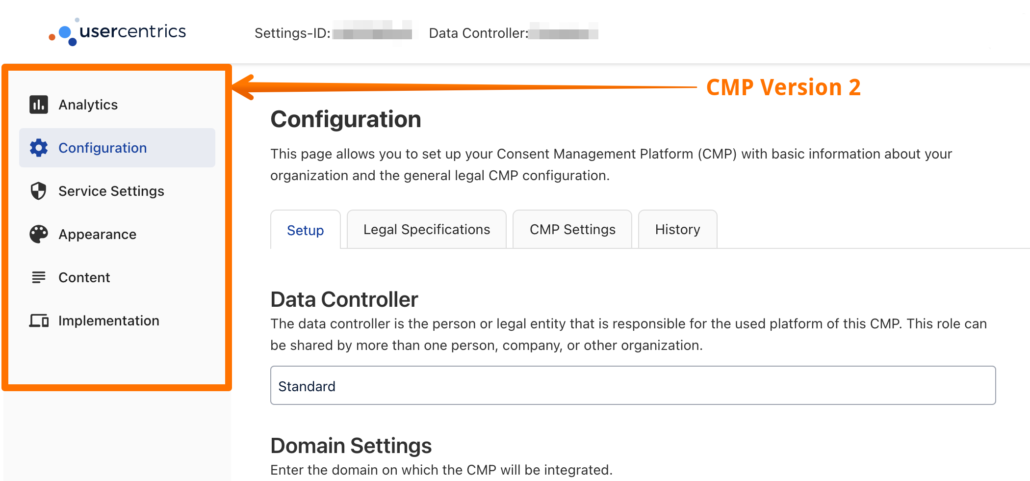Click the Appearance palette icon

[39, 235]
